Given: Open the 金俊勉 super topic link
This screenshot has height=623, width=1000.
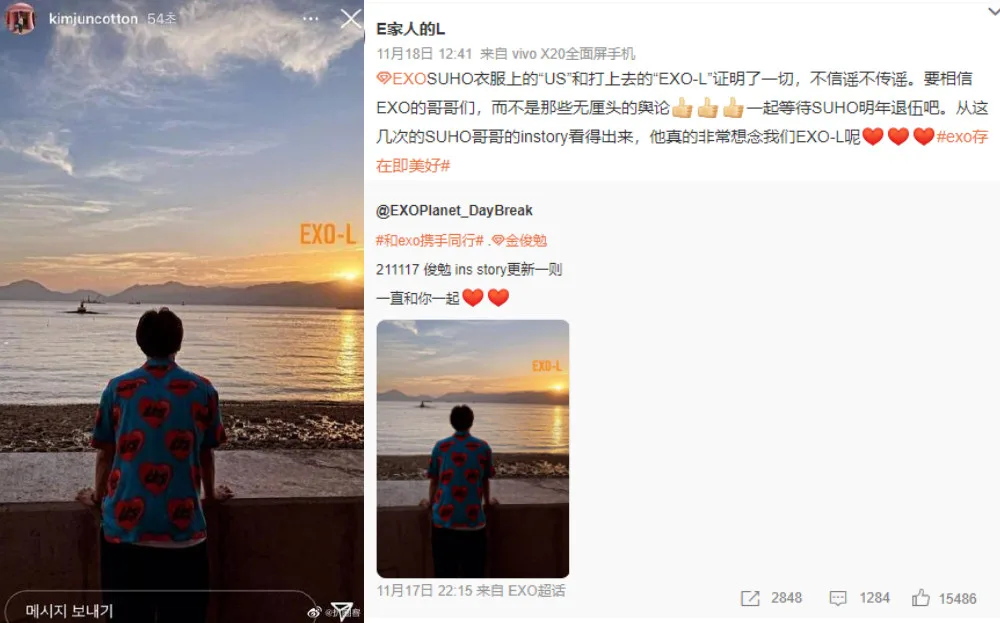Looking at the screenshot, I should pos(519,240).
